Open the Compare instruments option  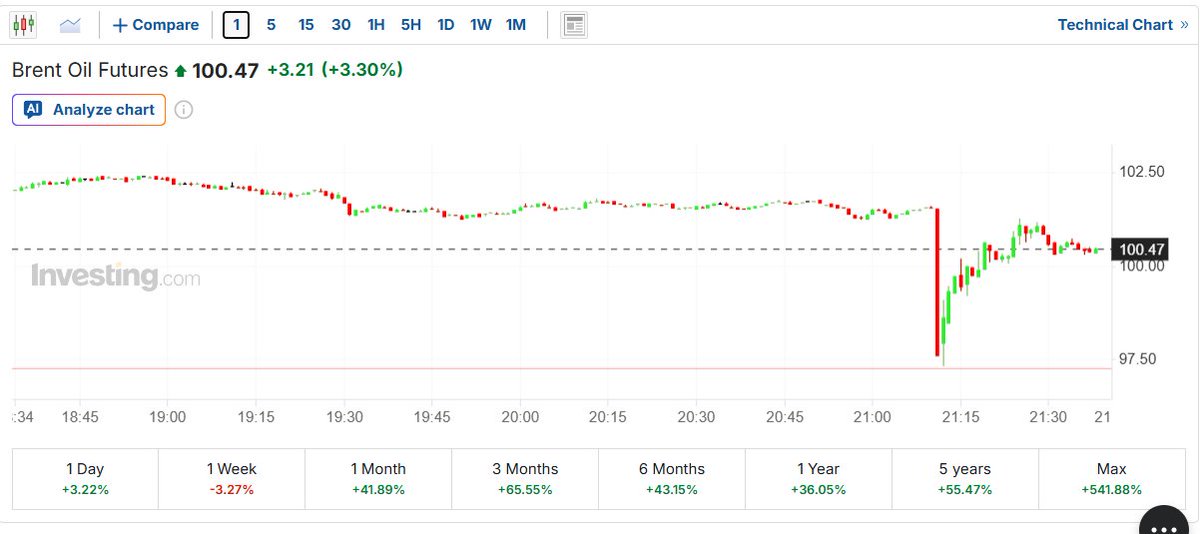coord(155,25)
